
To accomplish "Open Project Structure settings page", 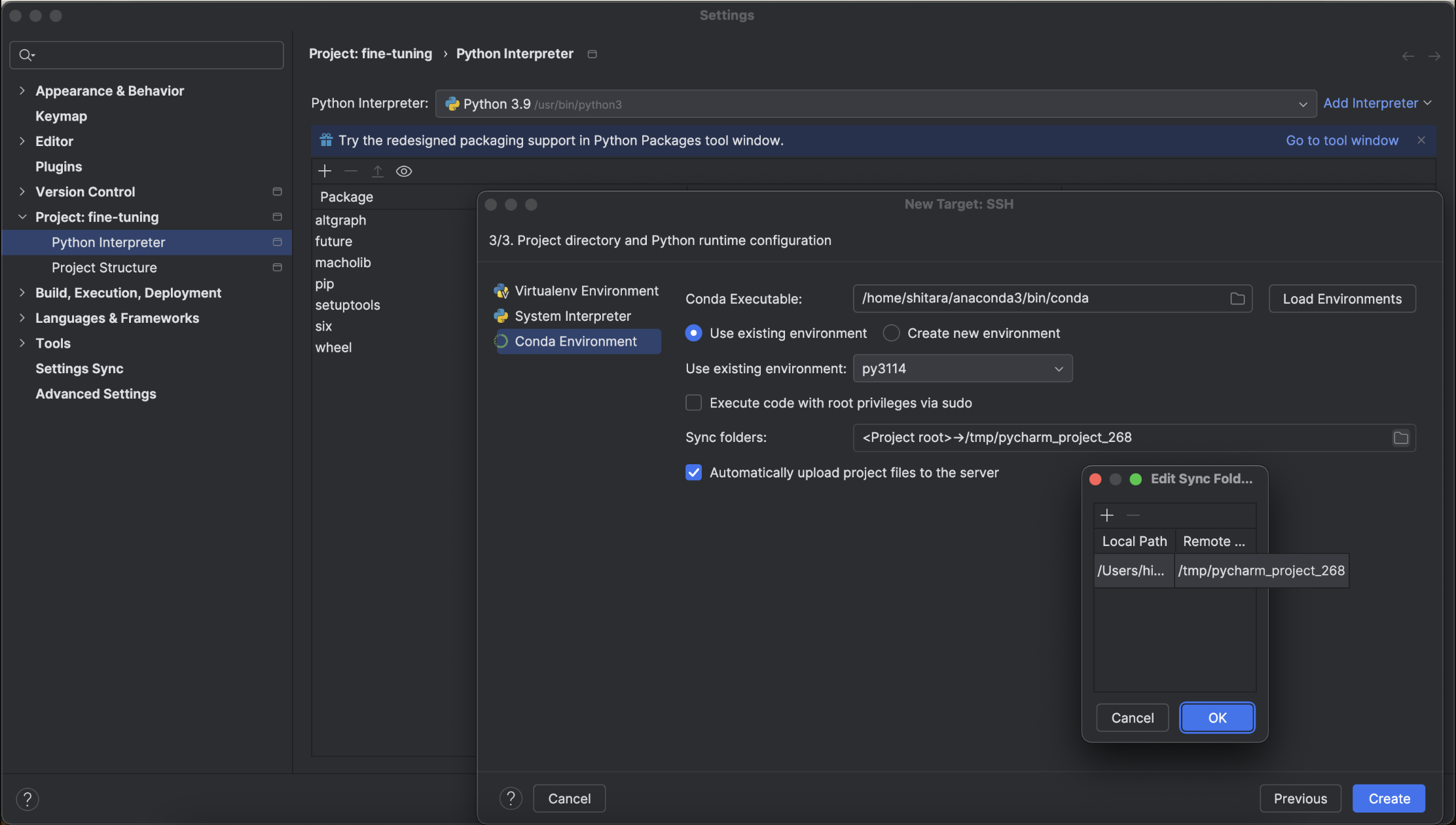I will click(104, 268).
